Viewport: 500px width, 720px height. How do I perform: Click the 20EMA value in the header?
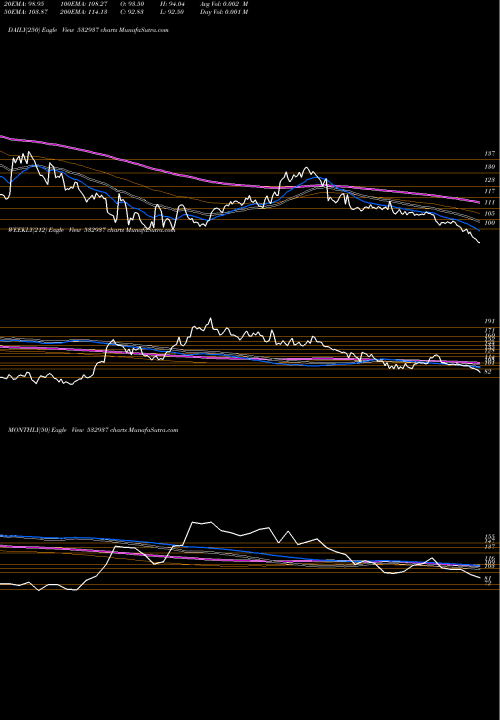[x=23, y=4]
